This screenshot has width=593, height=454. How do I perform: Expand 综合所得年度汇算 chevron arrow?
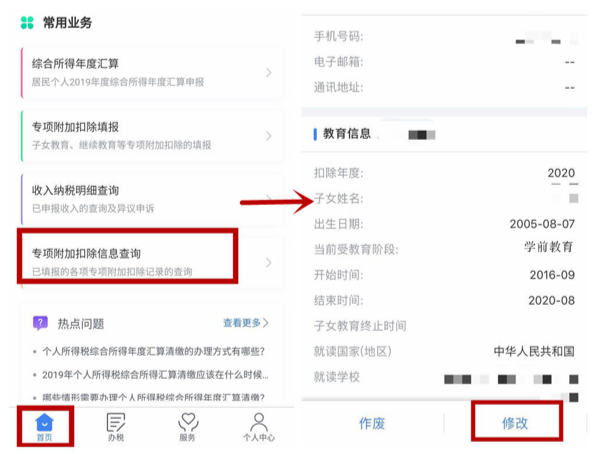point(269,72)
